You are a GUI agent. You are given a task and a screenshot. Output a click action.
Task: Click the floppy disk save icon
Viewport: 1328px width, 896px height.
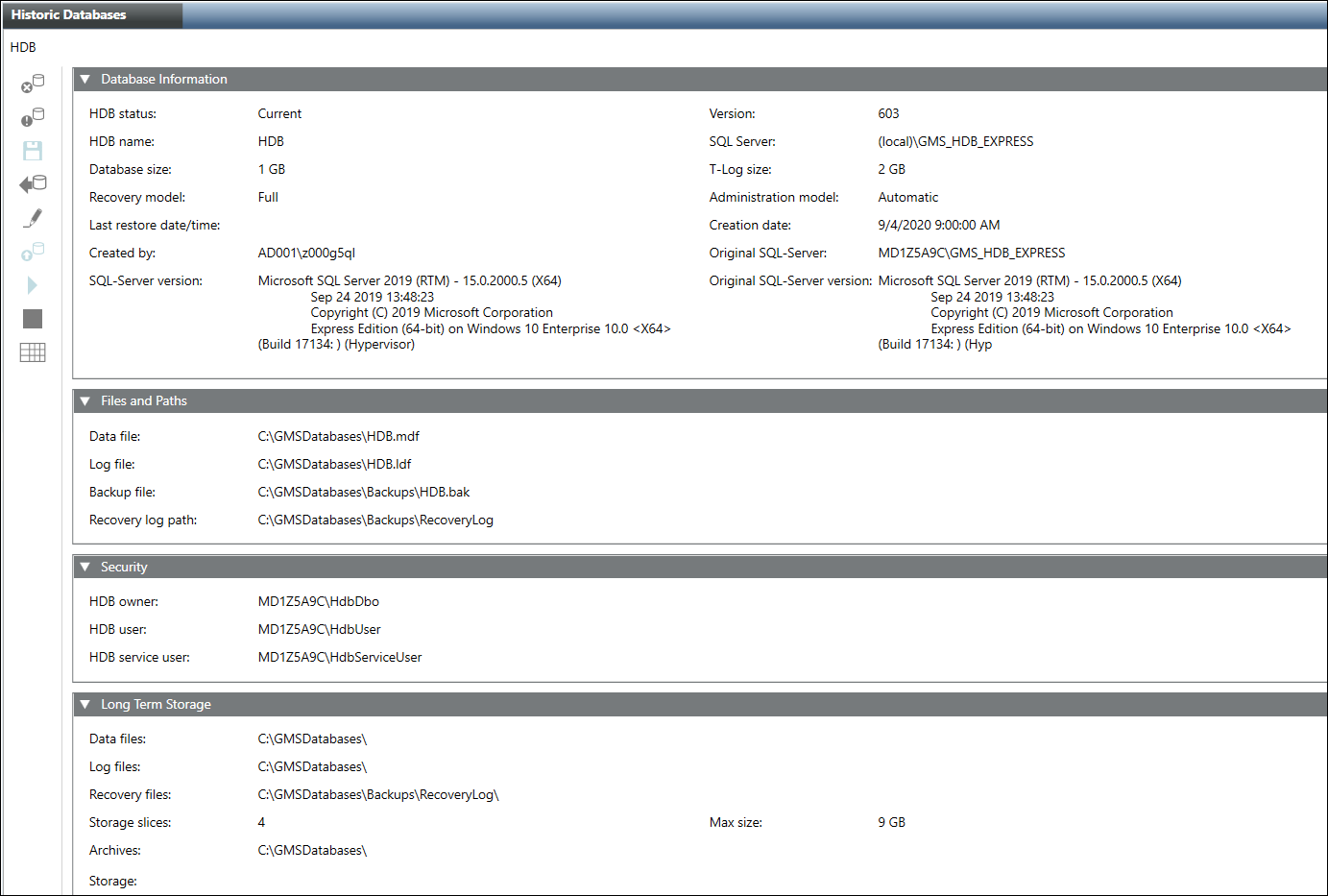pyautogui.click(x=33, y=151)
